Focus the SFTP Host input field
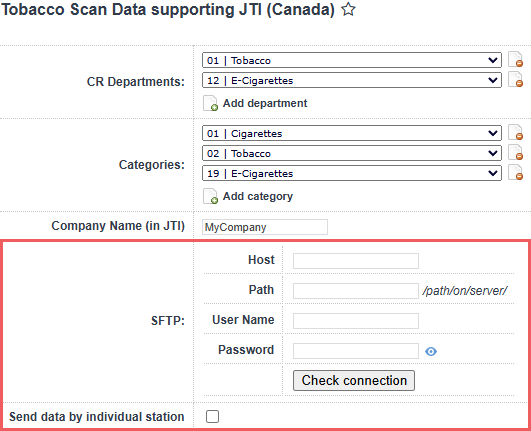 click(x=356, y=261)
